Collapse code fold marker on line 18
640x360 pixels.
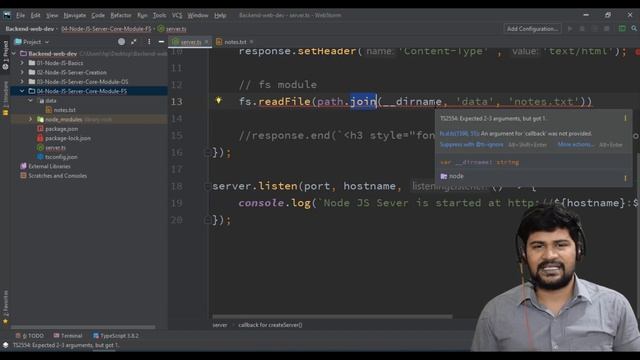(x=207, y=186)
